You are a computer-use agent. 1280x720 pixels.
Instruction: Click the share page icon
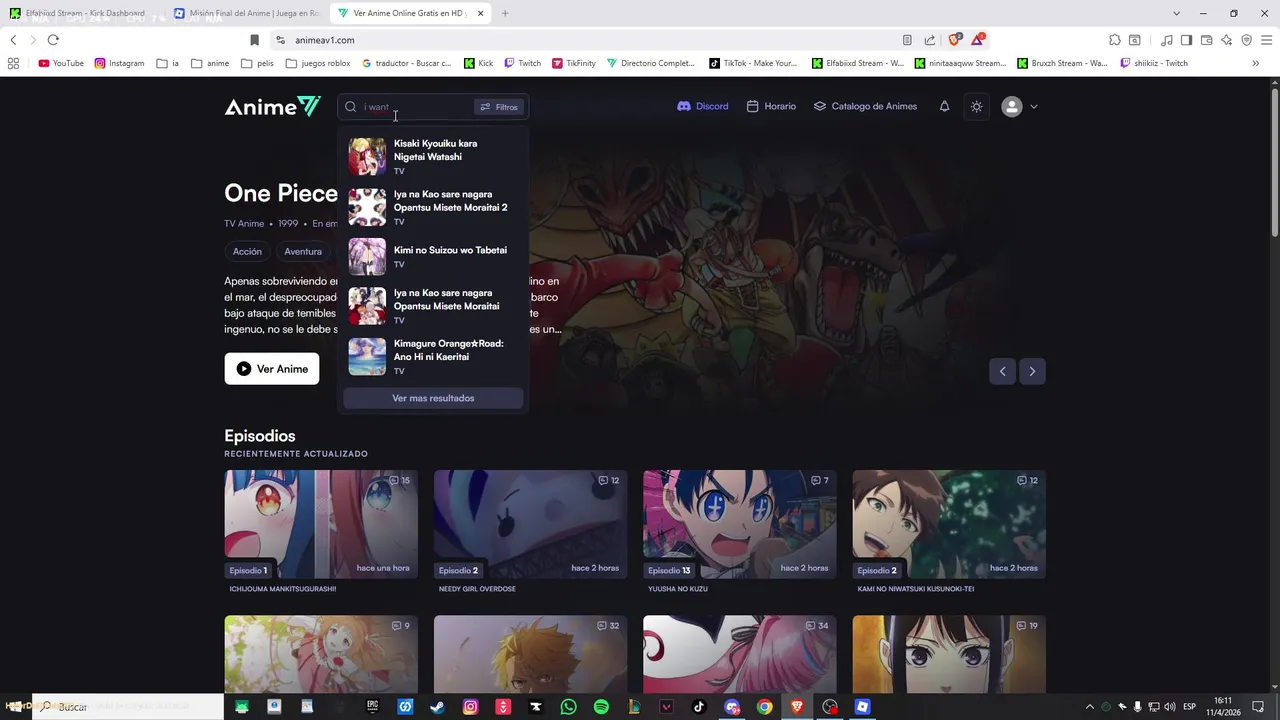click(x=930, y=40)
